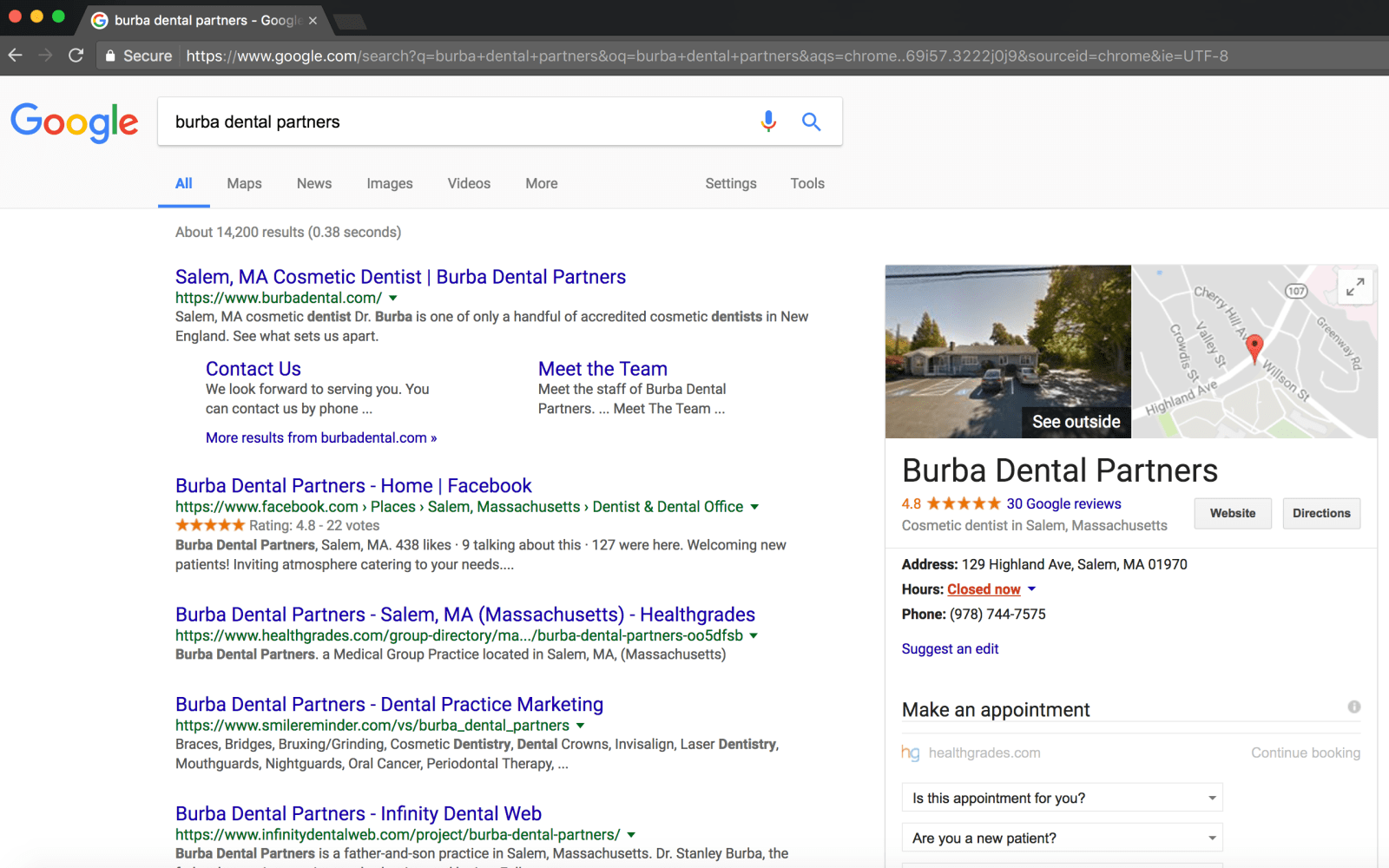Open dropdown arrow beside Healthgrades result URL
Screen dimensions: 1389x868
(x=754, y=635)
